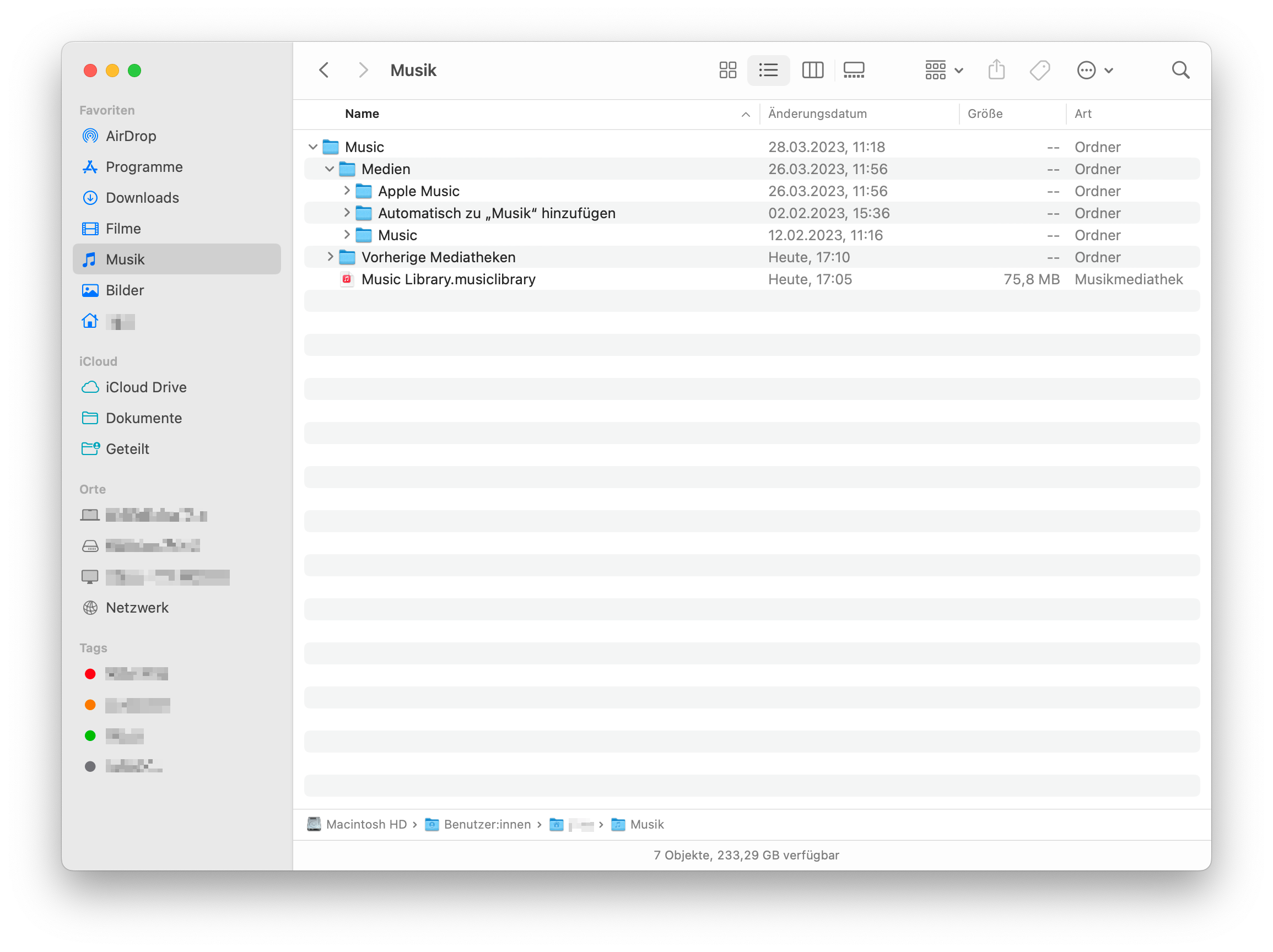1273x952 pixels.
Task: Select list view mode
Action: (x=768, y=70)
